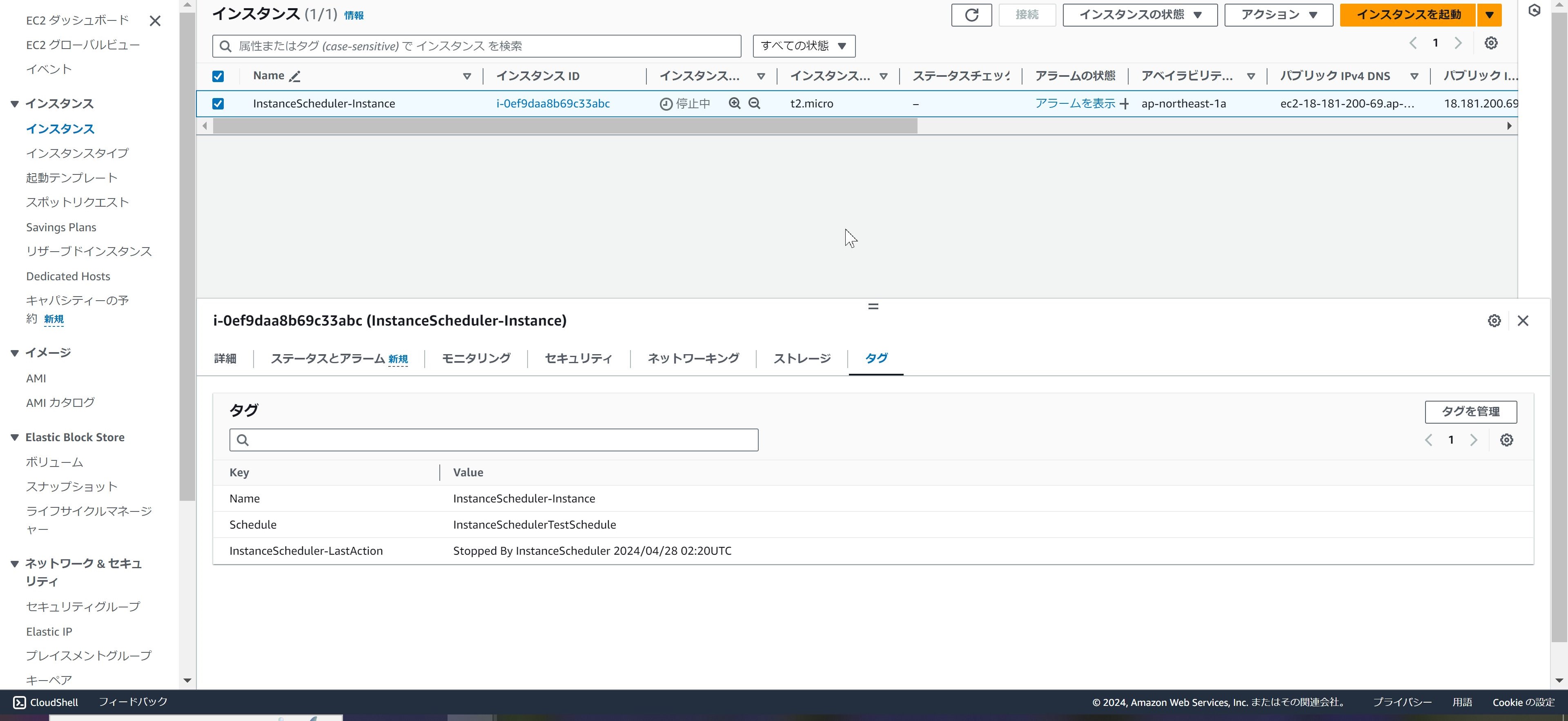Uncheck the InstanceScheduler-Instance row checkbox
1568x721 pixels.
coord(218,103)
